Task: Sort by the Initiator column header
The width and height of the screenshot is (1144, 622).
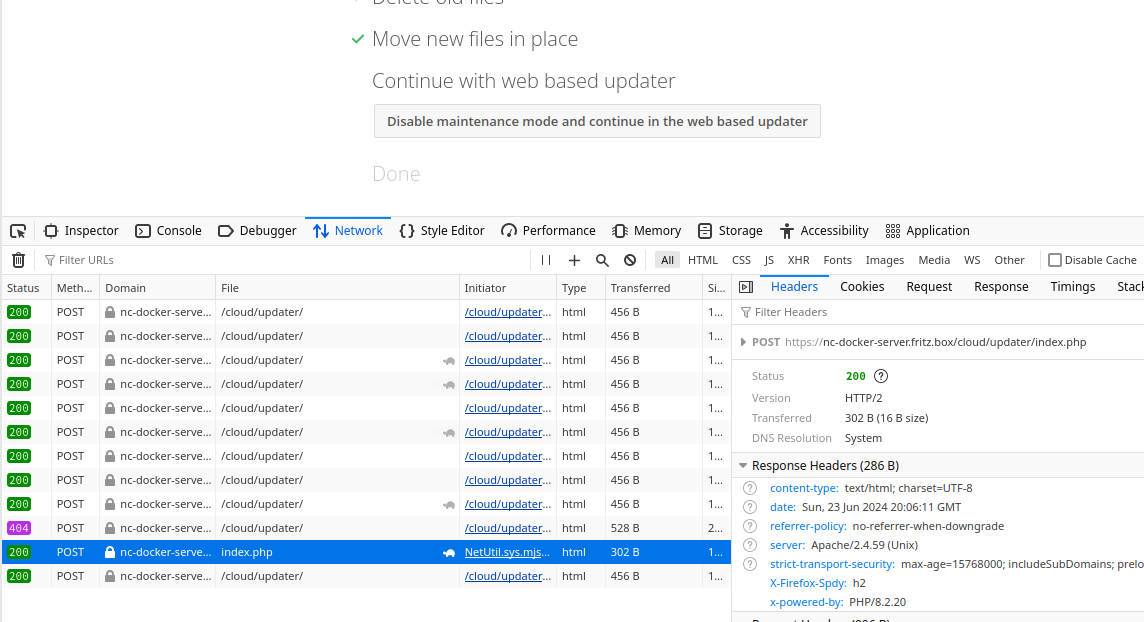Action: click(x=508, y=288)
